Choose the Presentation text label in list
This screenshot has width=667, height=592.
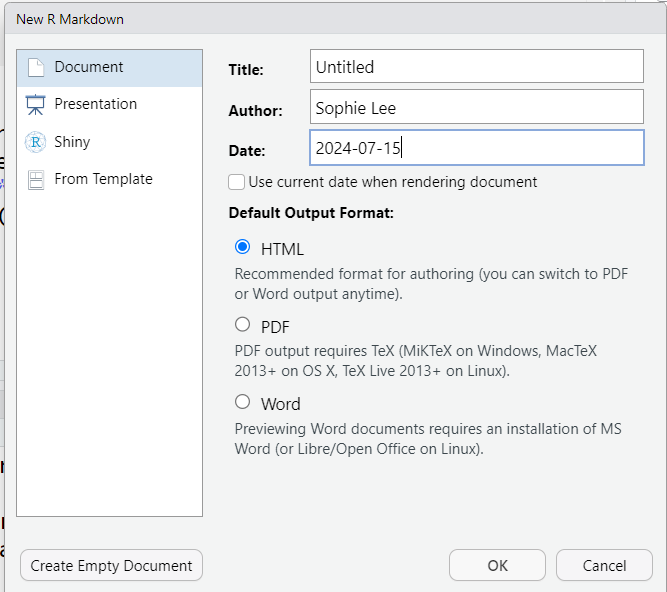tap(96, 104)
